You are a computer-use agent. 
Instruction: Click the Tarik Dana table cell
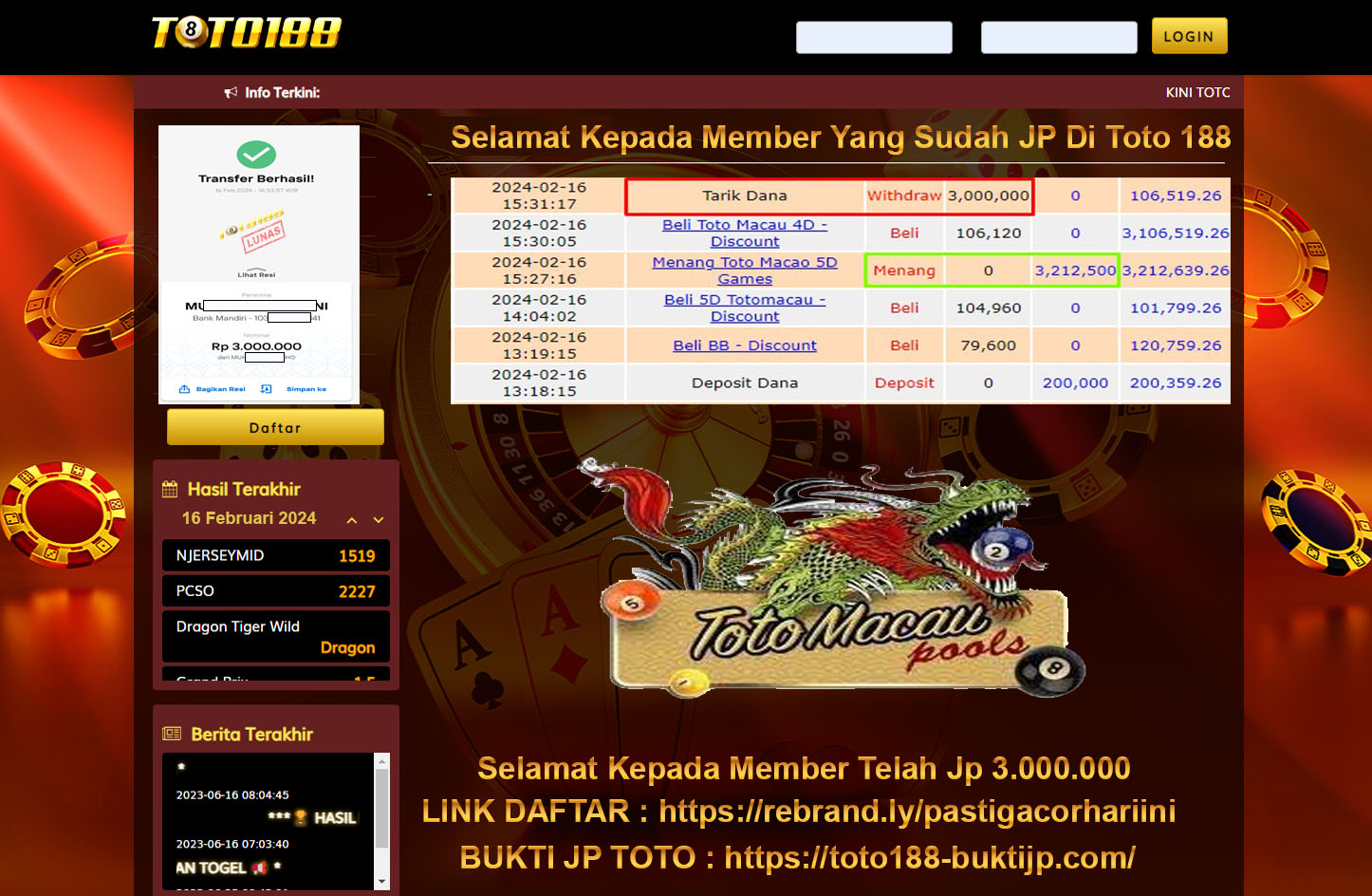(745, 196)
